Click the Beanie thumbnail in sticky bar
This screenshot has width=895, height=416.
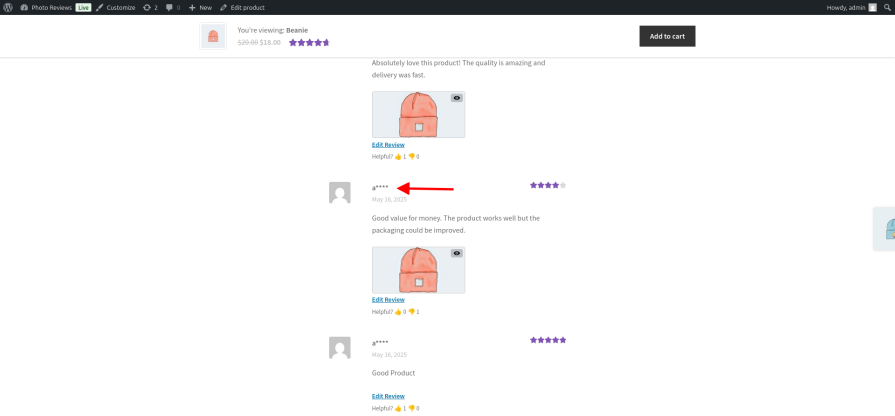213,36
